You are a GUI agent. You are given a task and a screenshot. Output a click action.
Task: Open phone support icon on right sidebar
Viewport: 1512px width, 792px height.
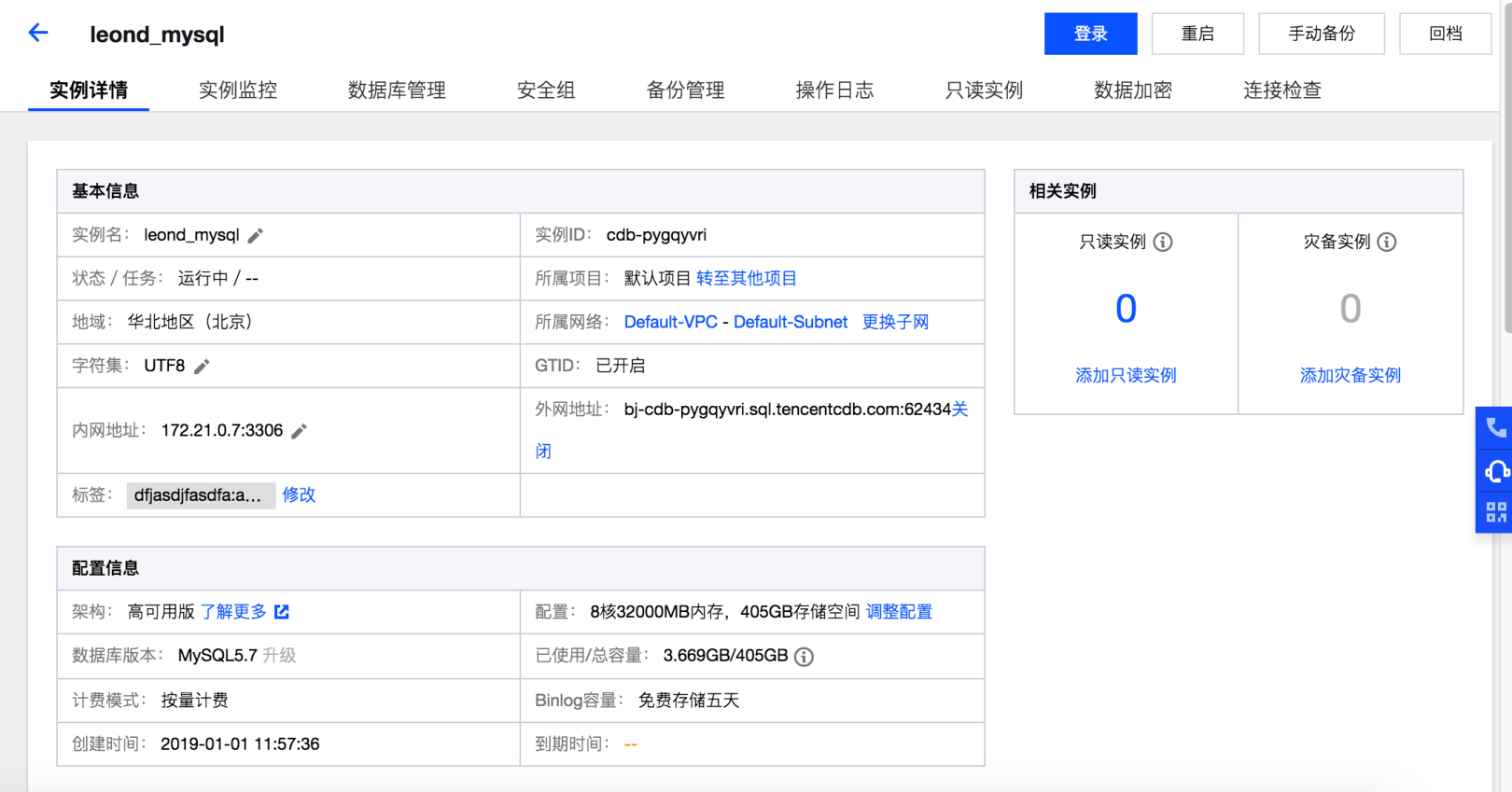[1496, 427]
